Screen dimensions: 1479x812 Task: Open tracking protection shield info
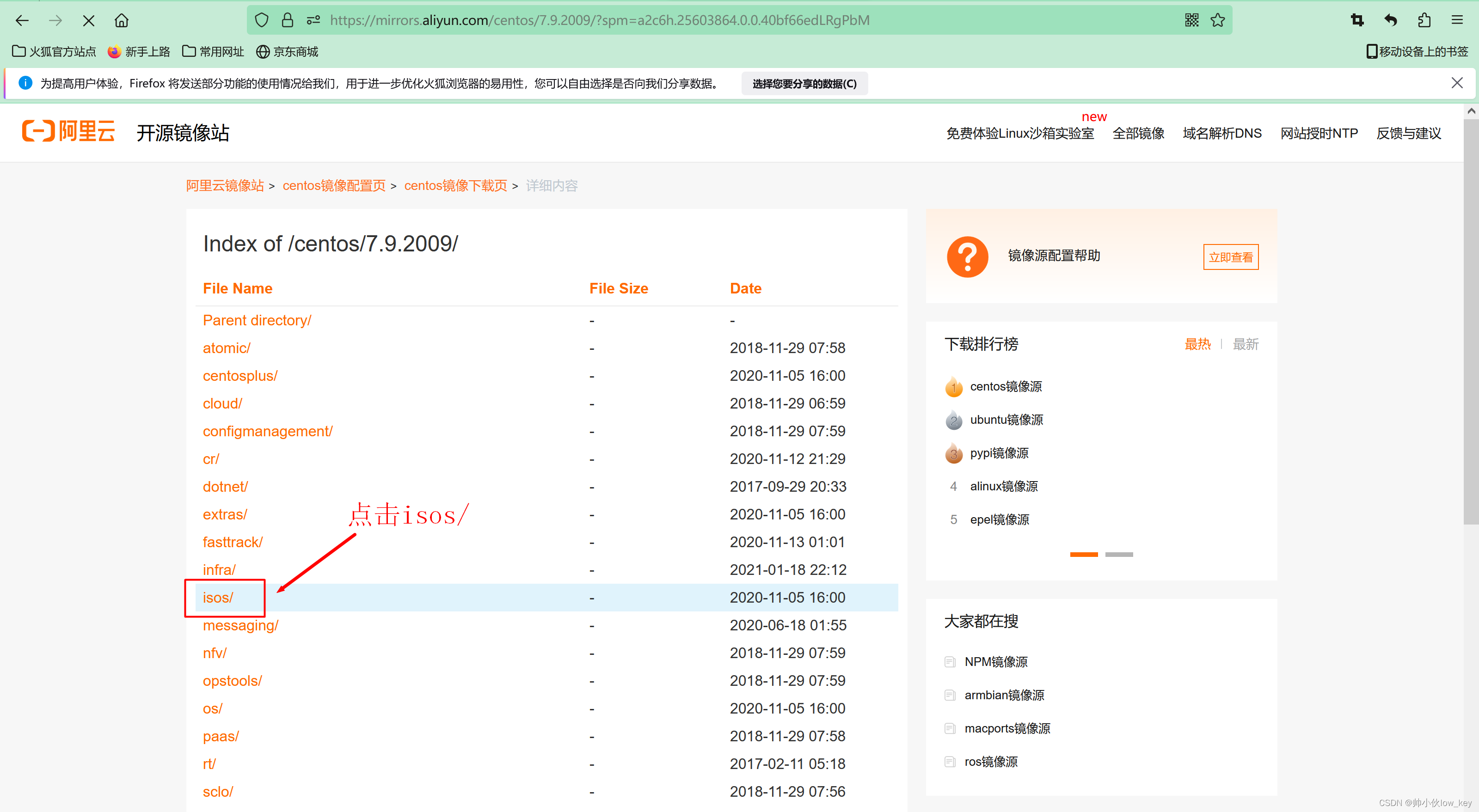[x=262, y=21]
